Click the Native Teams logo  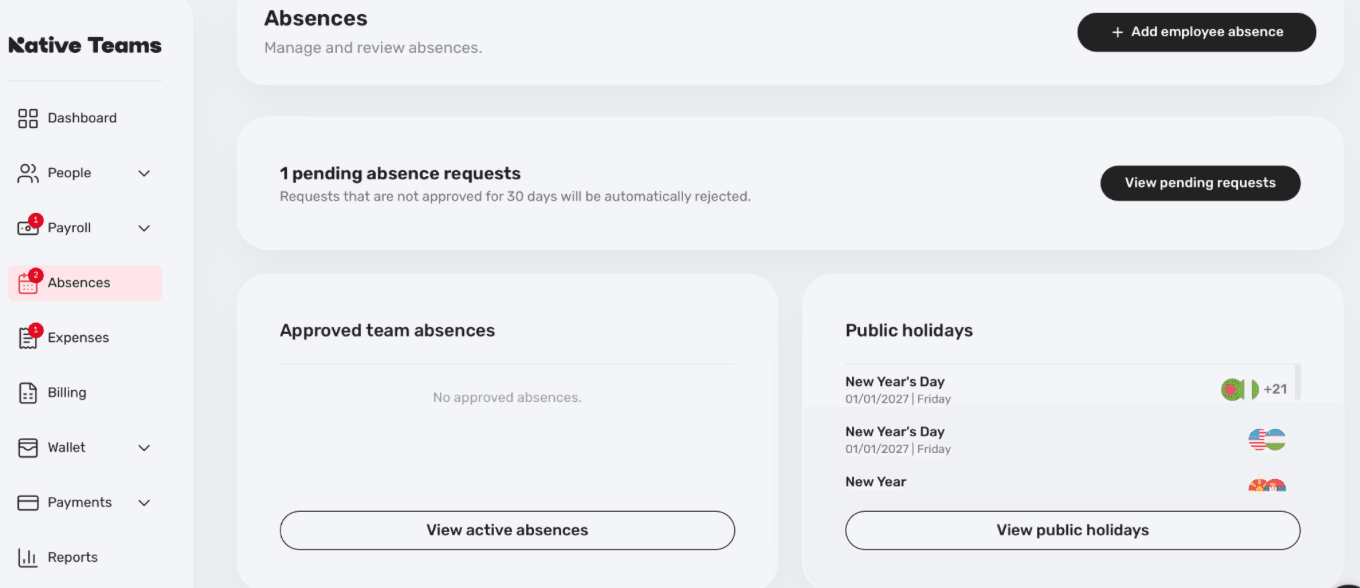(x=85, y=45)
